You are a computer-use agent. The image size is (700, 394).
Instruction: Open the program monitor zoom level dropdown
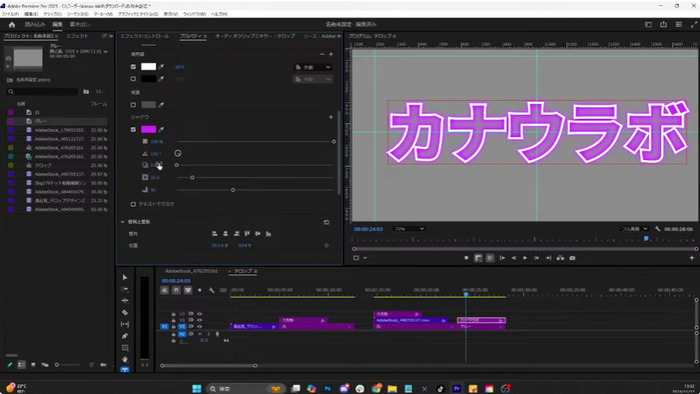[x=409, y=229]
